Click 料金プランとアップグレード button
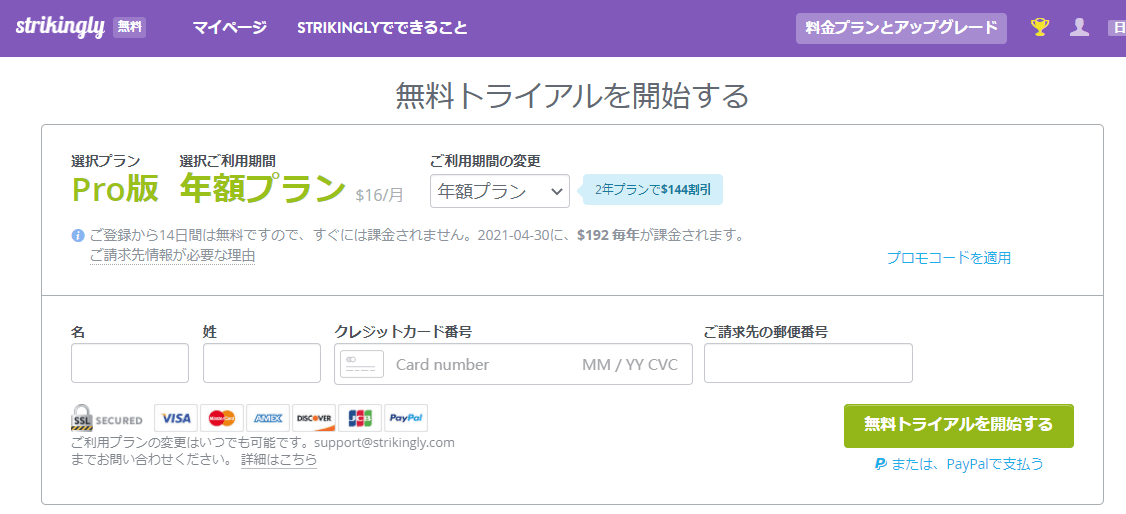Image resolution: width=1126 pixels, height=514 pixels. point(901,28)
